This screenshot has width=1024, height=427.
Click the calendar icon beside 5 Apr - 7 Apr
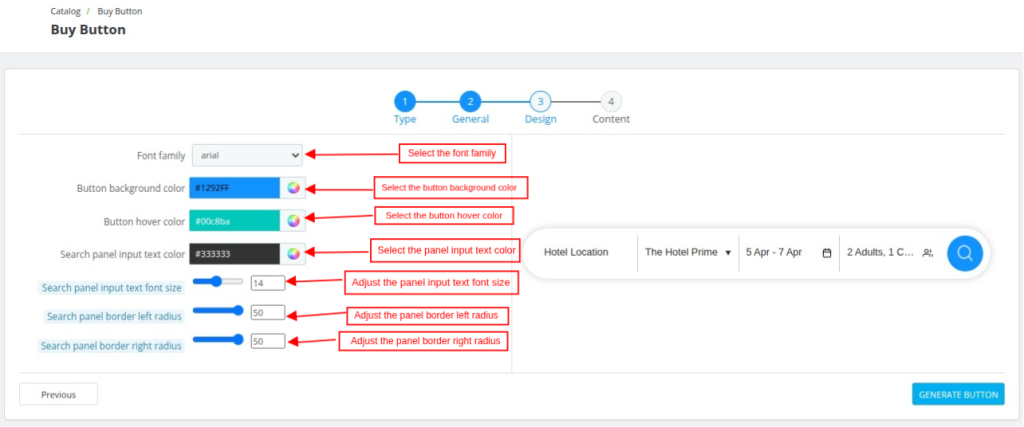(x=827, y=253)
